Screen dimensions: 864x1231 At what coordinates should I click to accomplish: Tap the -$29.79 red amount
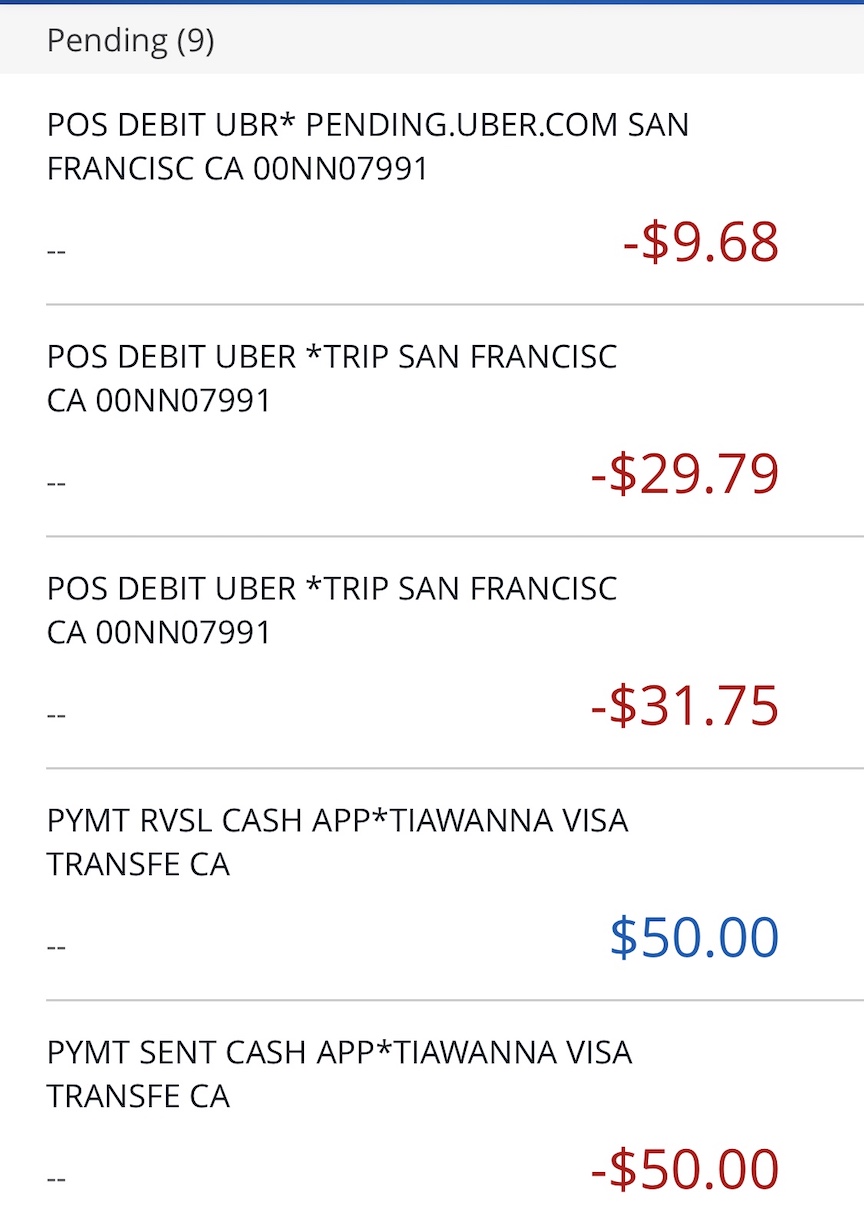tap(685, 475)
